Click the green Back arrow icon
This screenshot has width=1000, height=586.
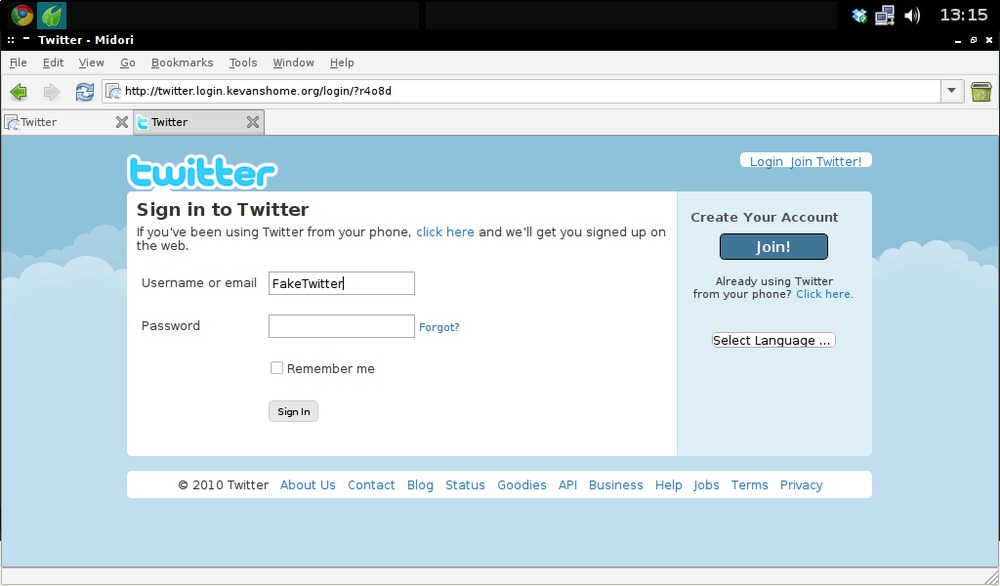click(x=18, y=92)
